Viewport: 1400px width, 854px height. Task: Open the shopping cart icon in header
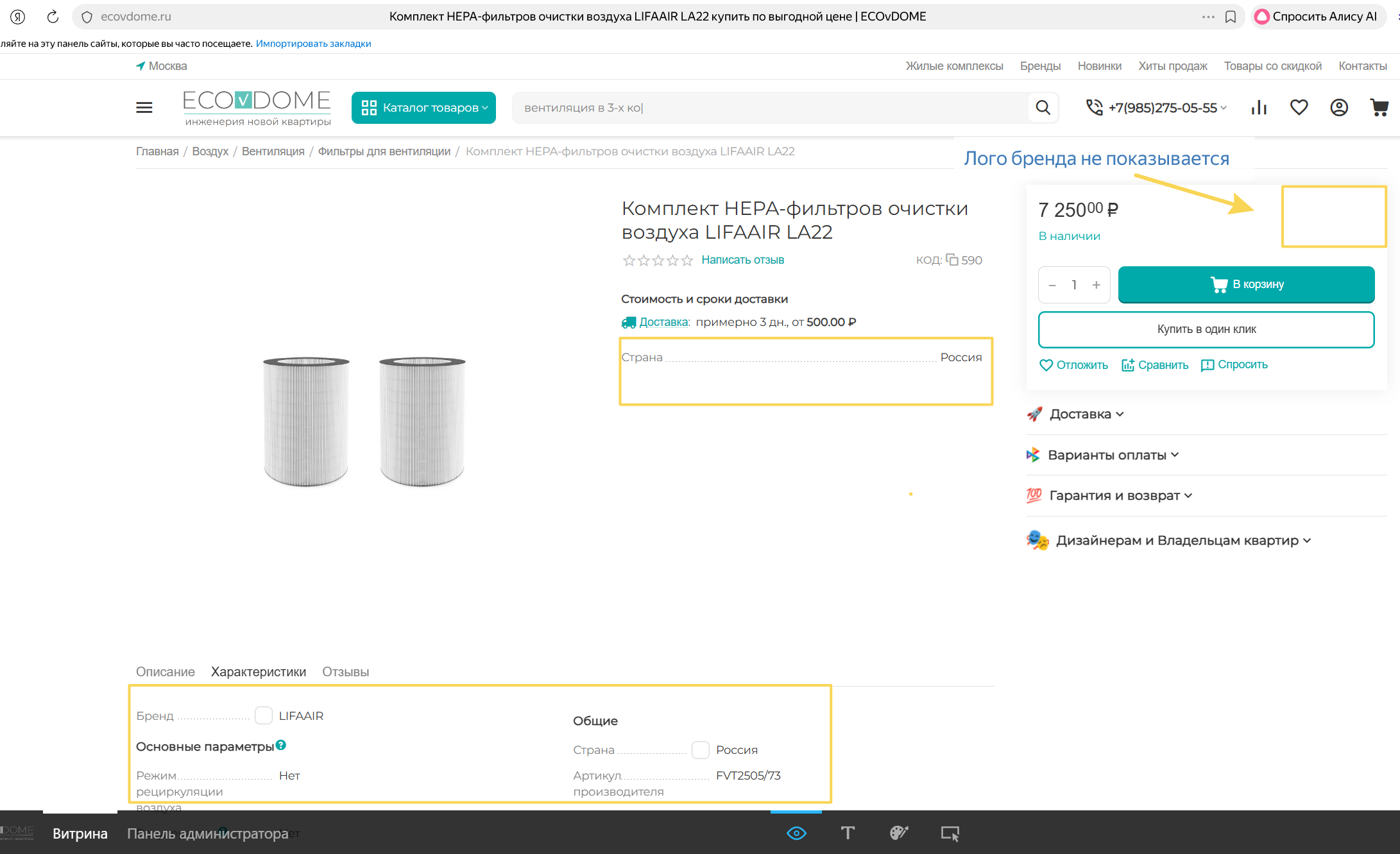[1379, 108]
